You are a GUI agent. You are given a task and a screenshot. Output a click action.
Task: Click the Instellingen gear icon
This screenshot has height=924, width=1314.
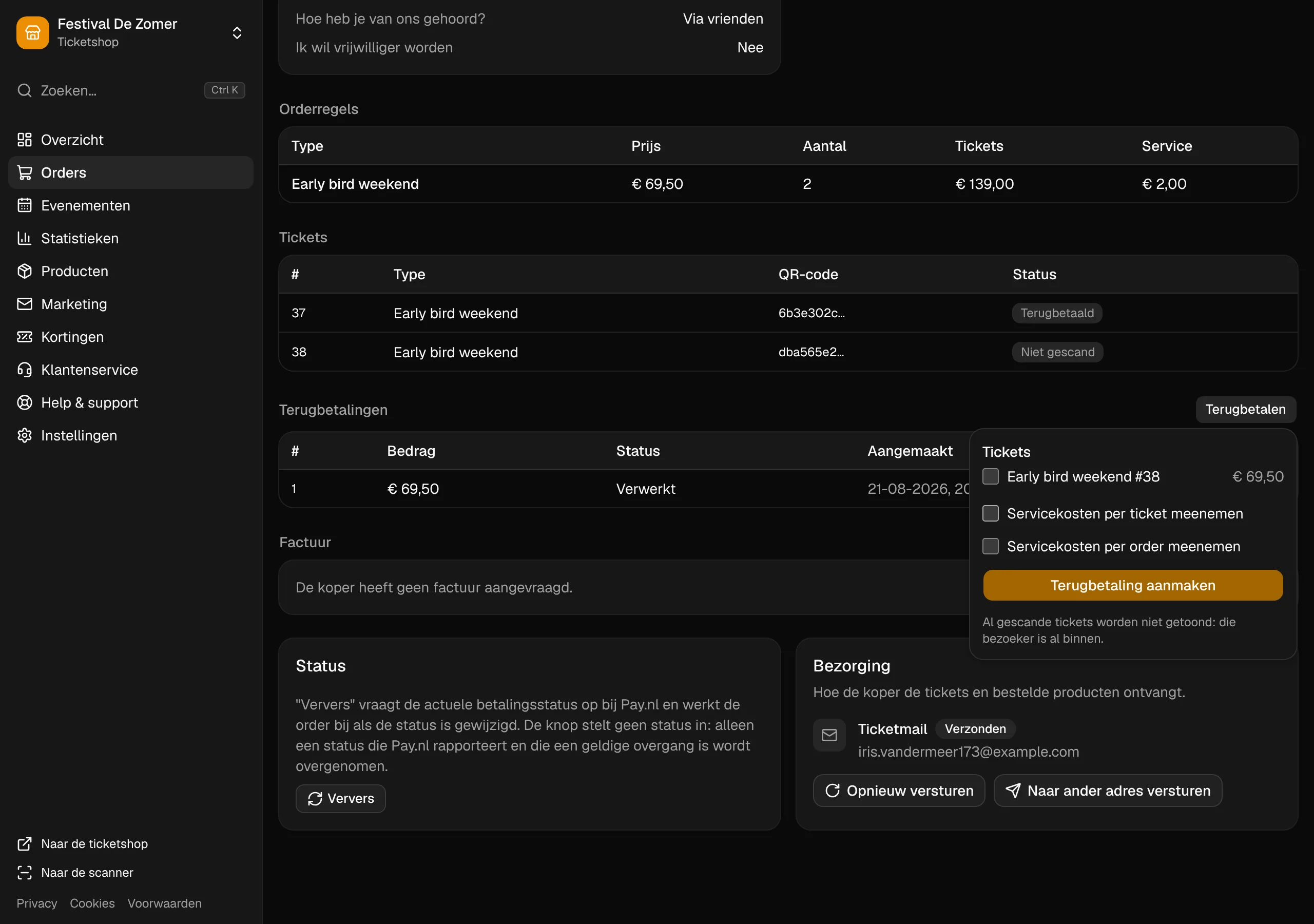coord(25,435)
